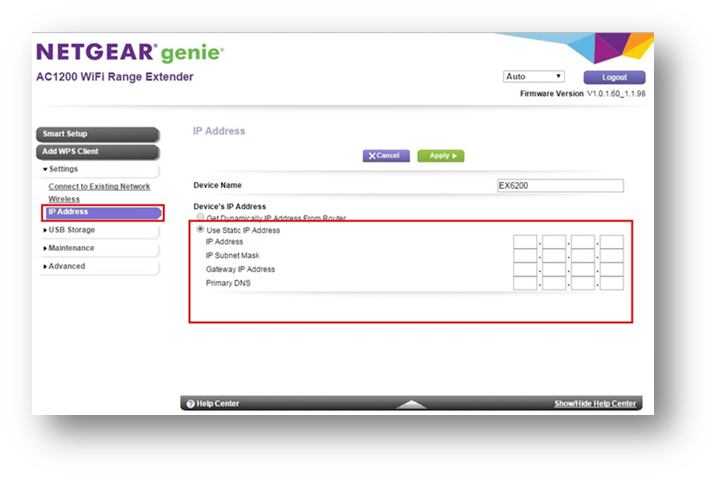Screen dimensions: 719x480
Task: Click the Device's IP Address label
Action: pos(230,206)
